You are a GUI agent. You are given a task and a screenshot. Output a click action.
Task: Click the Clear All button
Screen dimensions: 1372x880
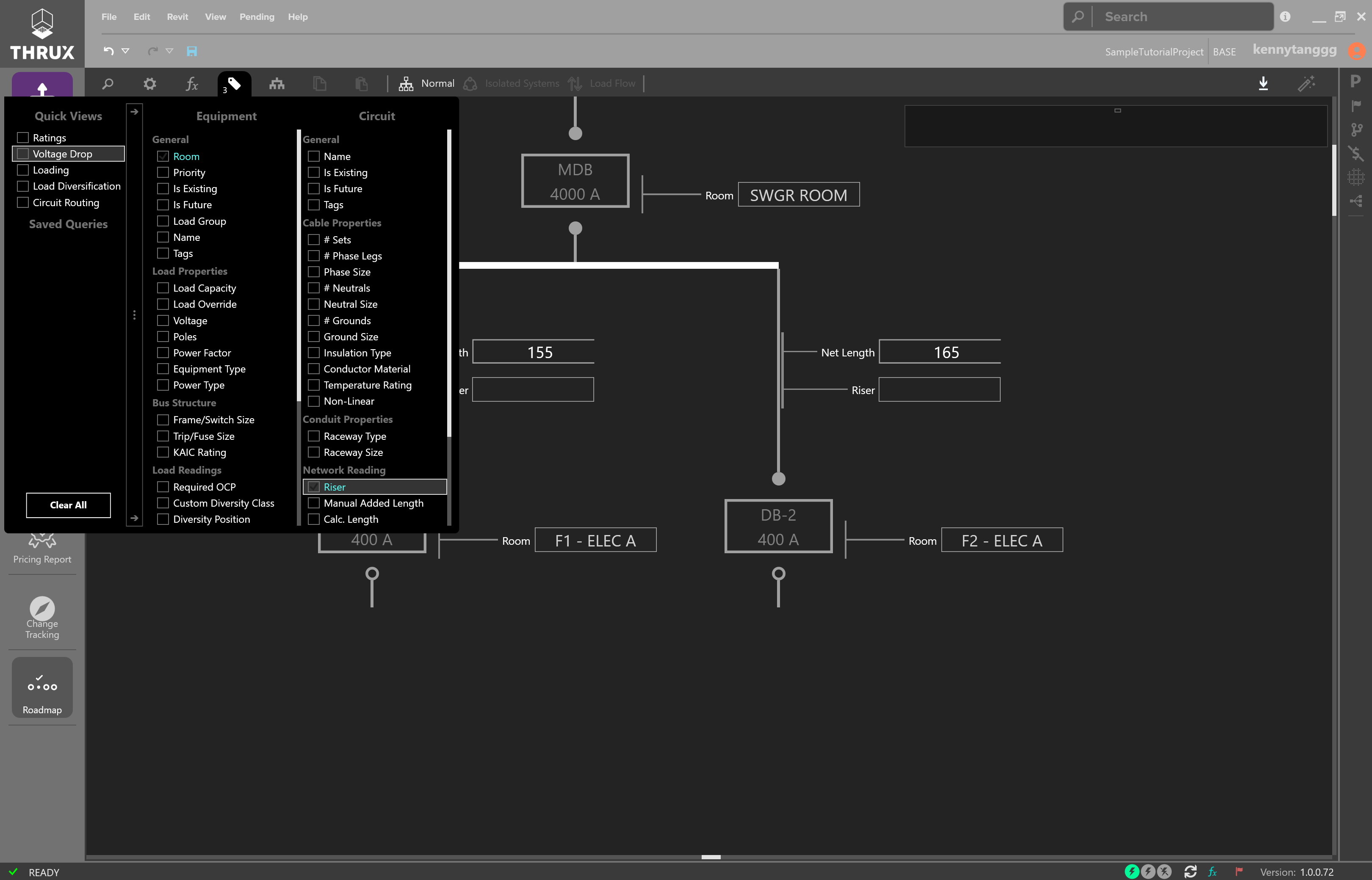68,505
